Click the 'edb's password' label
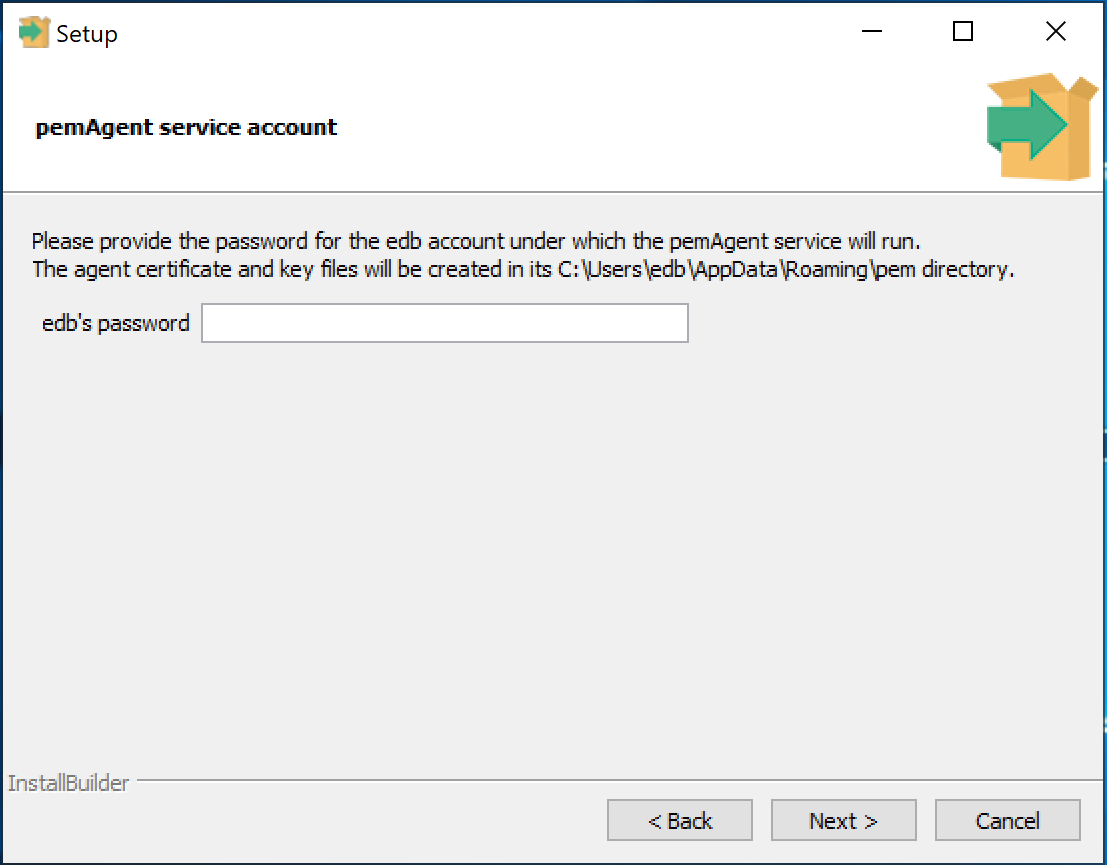Screen dimensions: 1107x865 (x=116, y=323)
